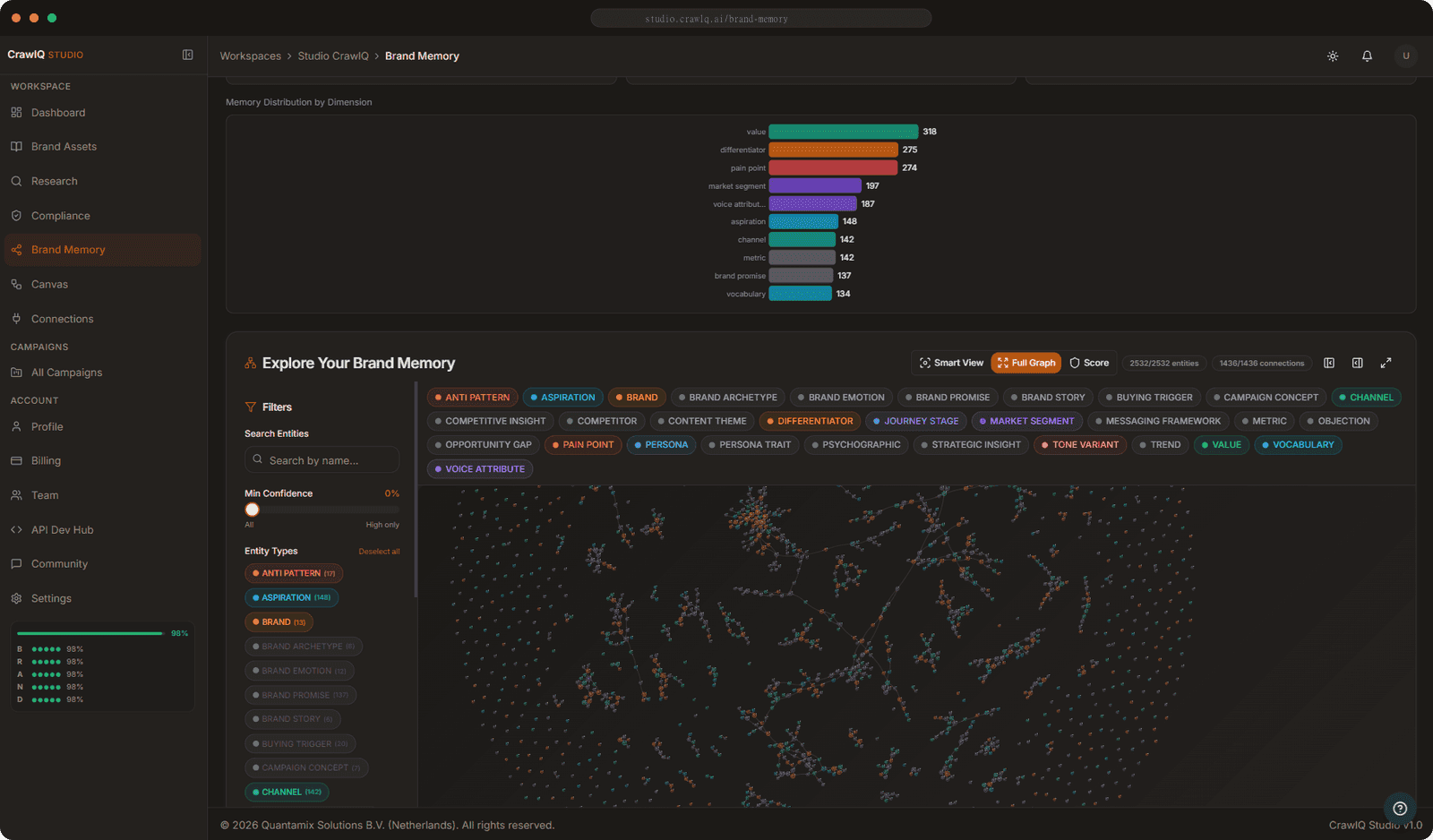Go to Workspaces breadcrumb link
Screen dimensions: 1433x840
pos(250,56)
